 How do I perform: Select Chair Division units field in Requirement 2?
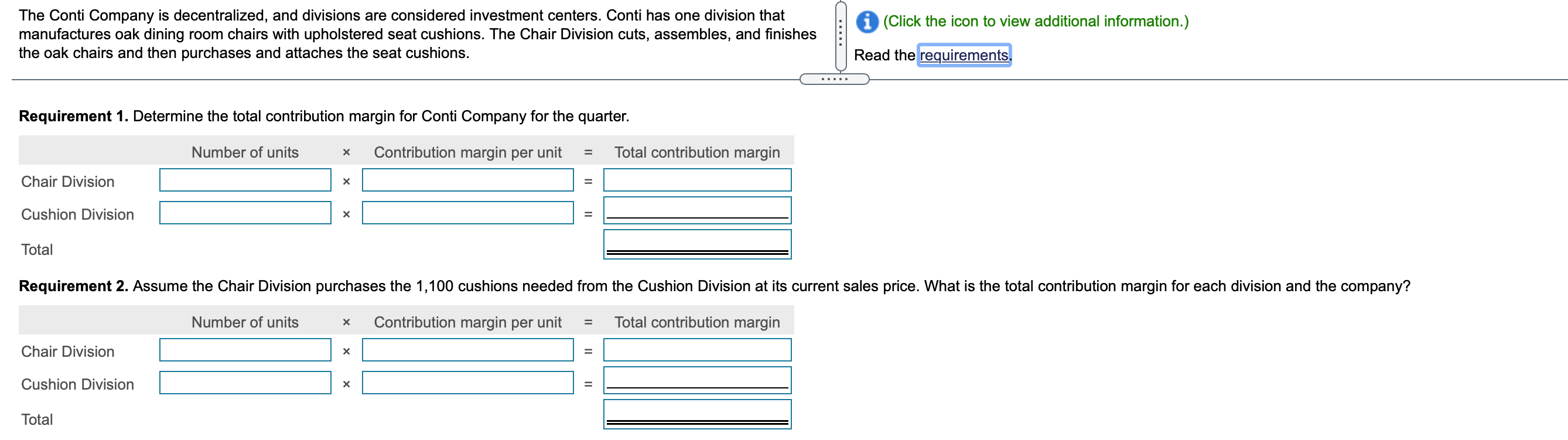pyautogui.click(x=244, y=350)
